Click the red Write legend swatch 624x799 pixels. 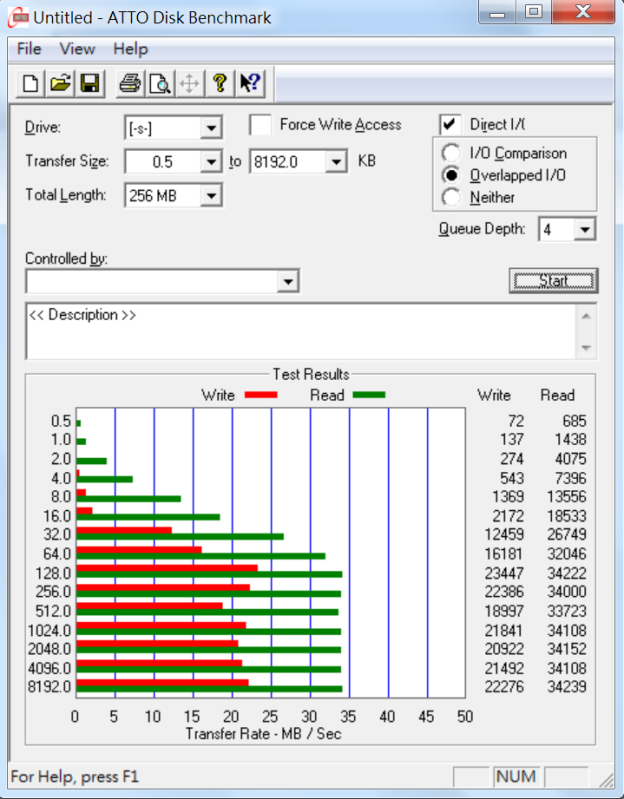click(x=261, y=395)
